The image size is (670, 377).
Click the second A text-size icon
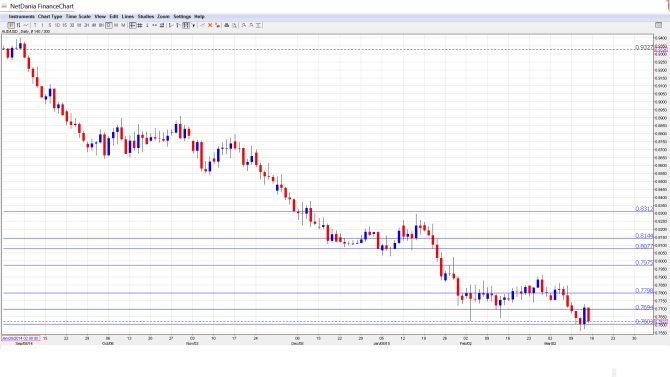pyautogui.click(x=251, y=25)
